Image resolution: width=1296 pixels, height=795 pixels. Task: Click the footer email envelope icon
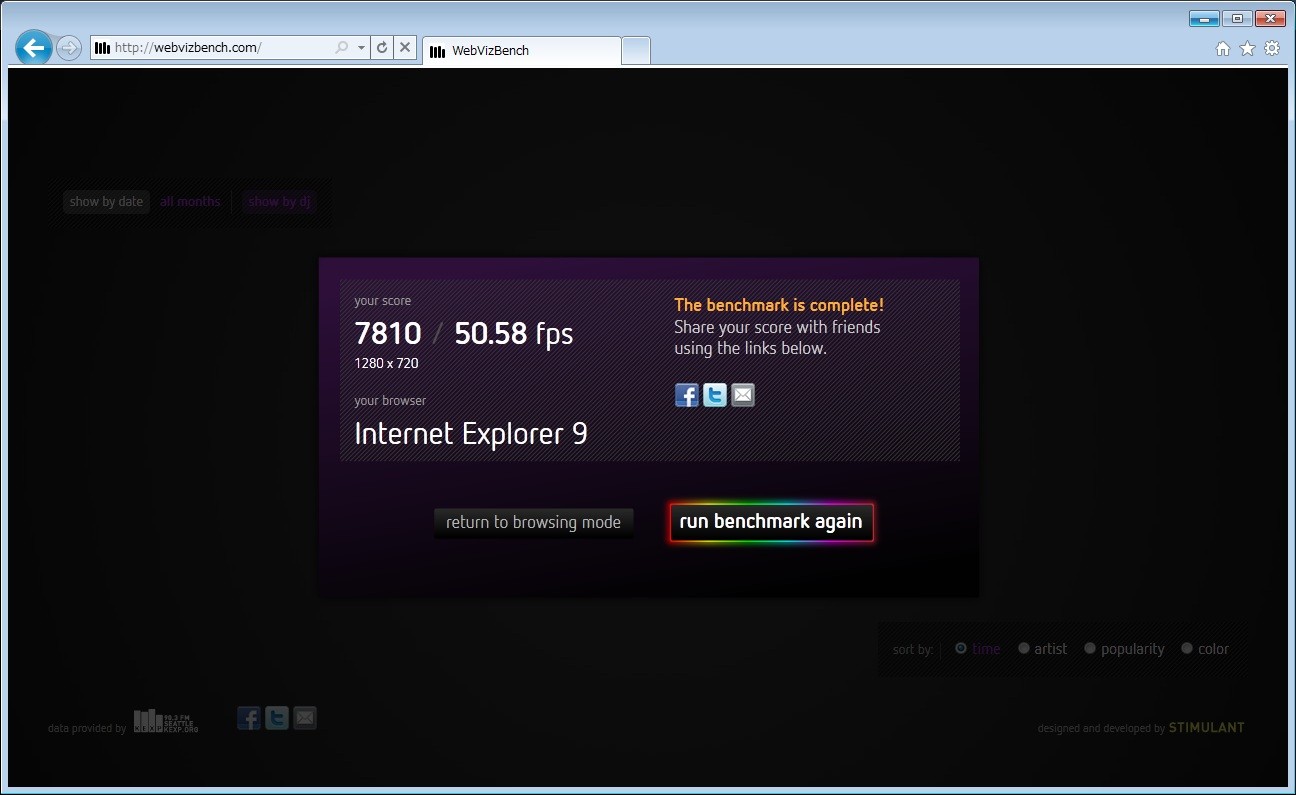click(x=305, y=718)
